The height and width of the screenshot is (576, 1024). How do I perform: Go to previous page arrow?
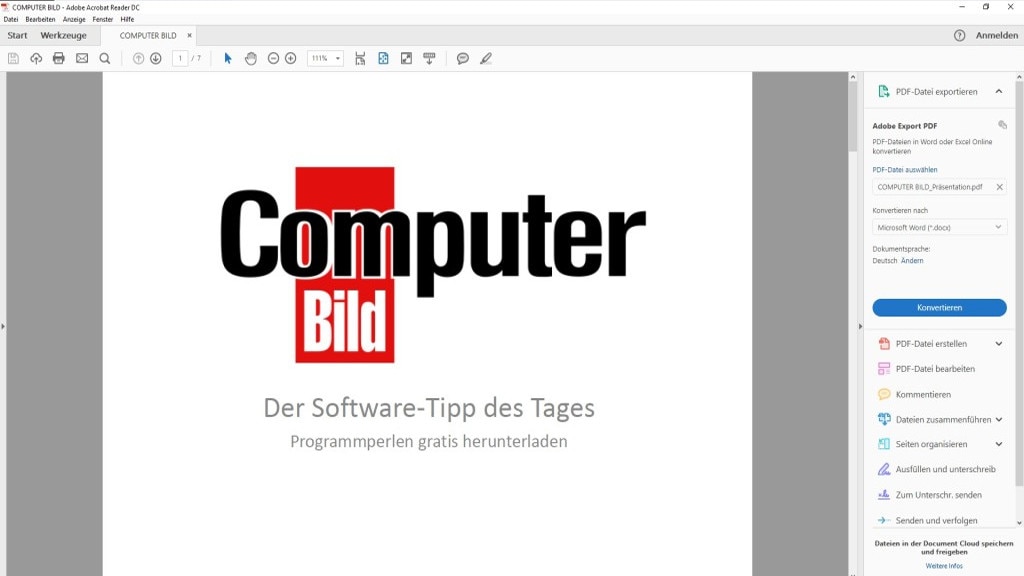tap(138, 59)
